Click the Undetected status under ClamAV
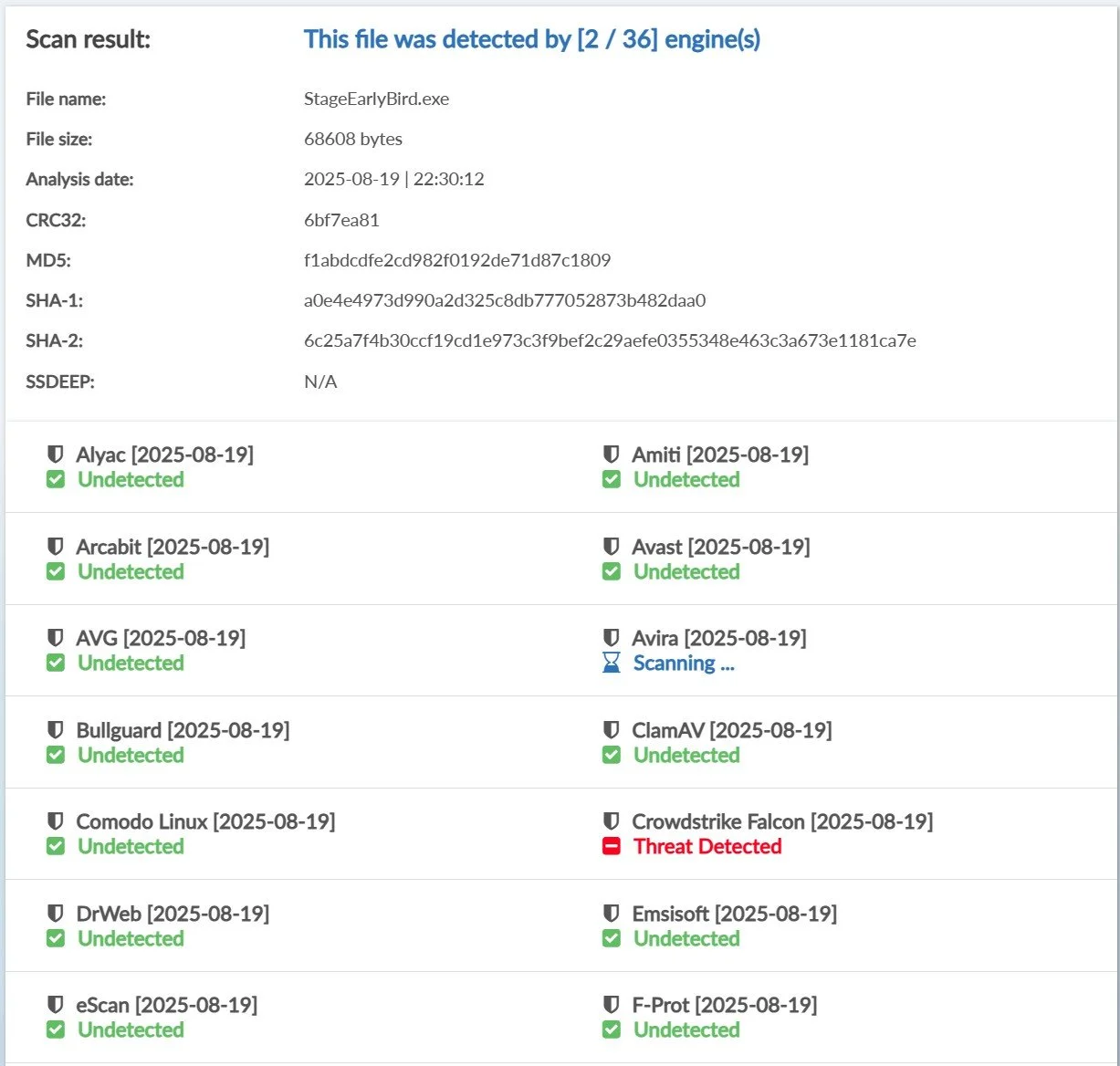Viewport: 1120px width, 1066px height. point(686,755)
